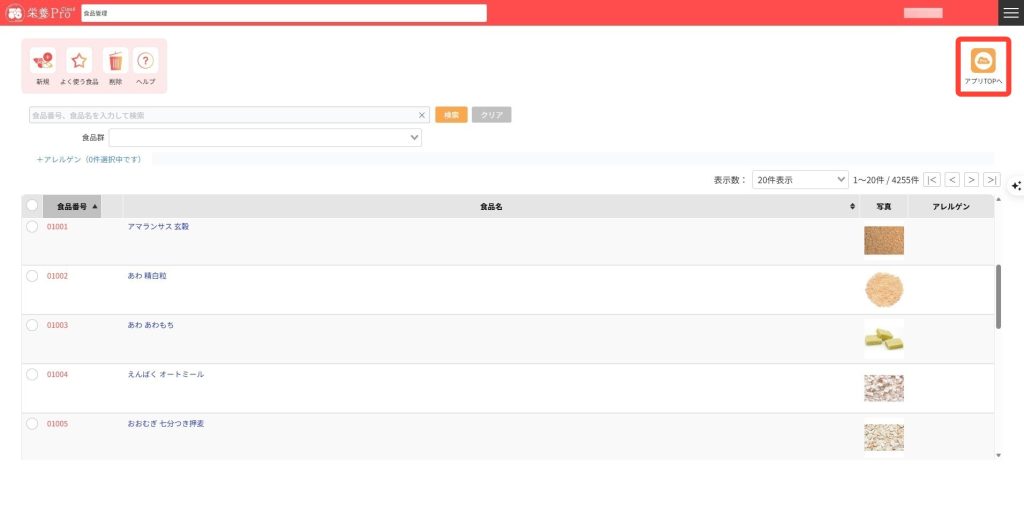The height and width of the screenshot is (511, 1024).
Task: Click the 新規 (new food) icon
Action: (x=42, y=62)
